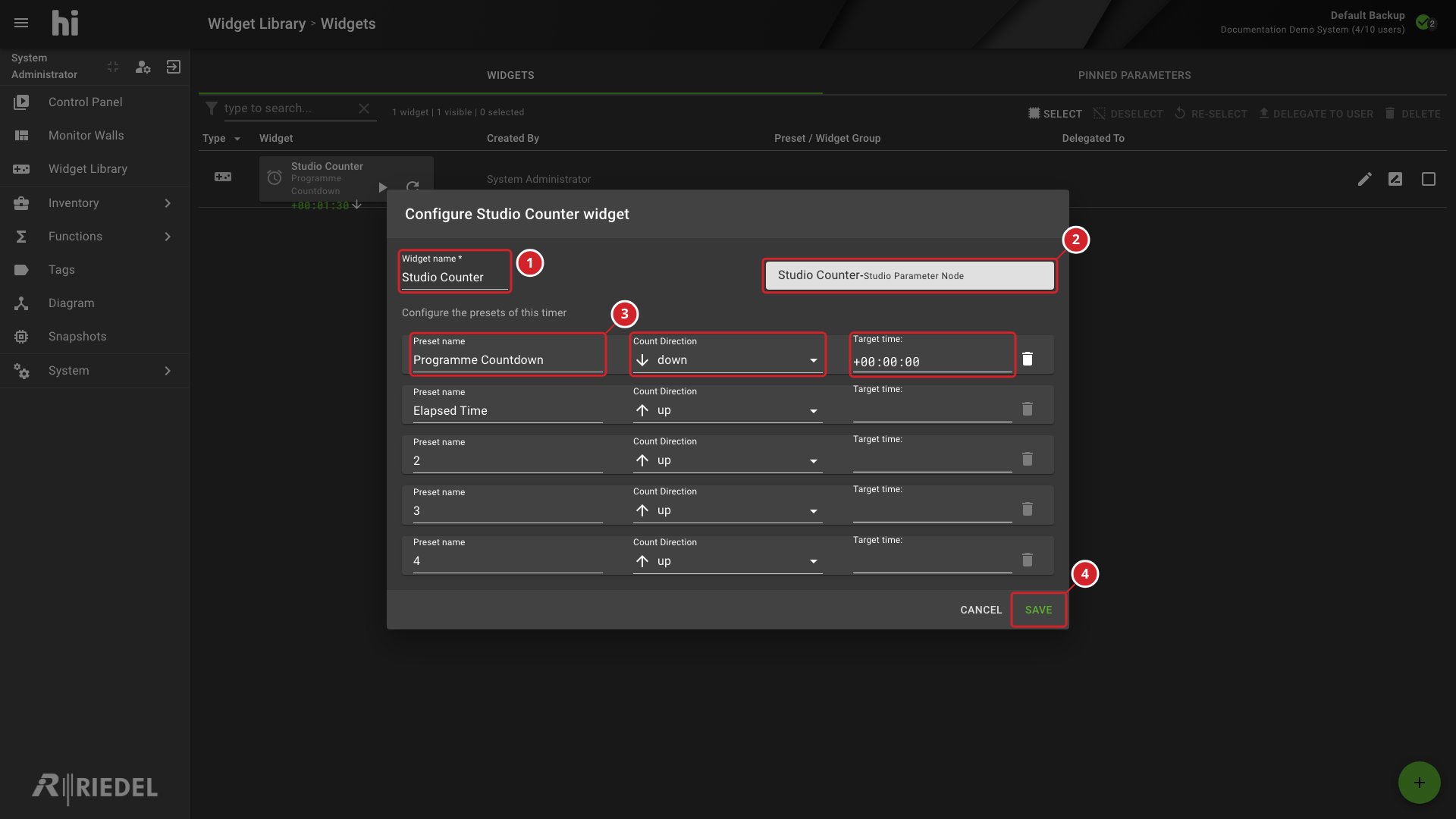Open Snapshots page
The image size is (1456, 819).
coord(95,336)
